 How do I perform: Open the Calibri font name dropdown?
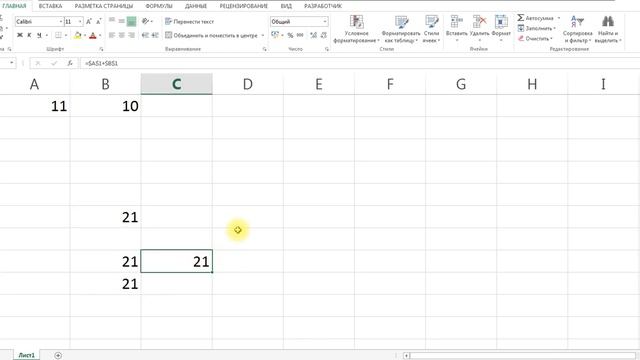61,22
